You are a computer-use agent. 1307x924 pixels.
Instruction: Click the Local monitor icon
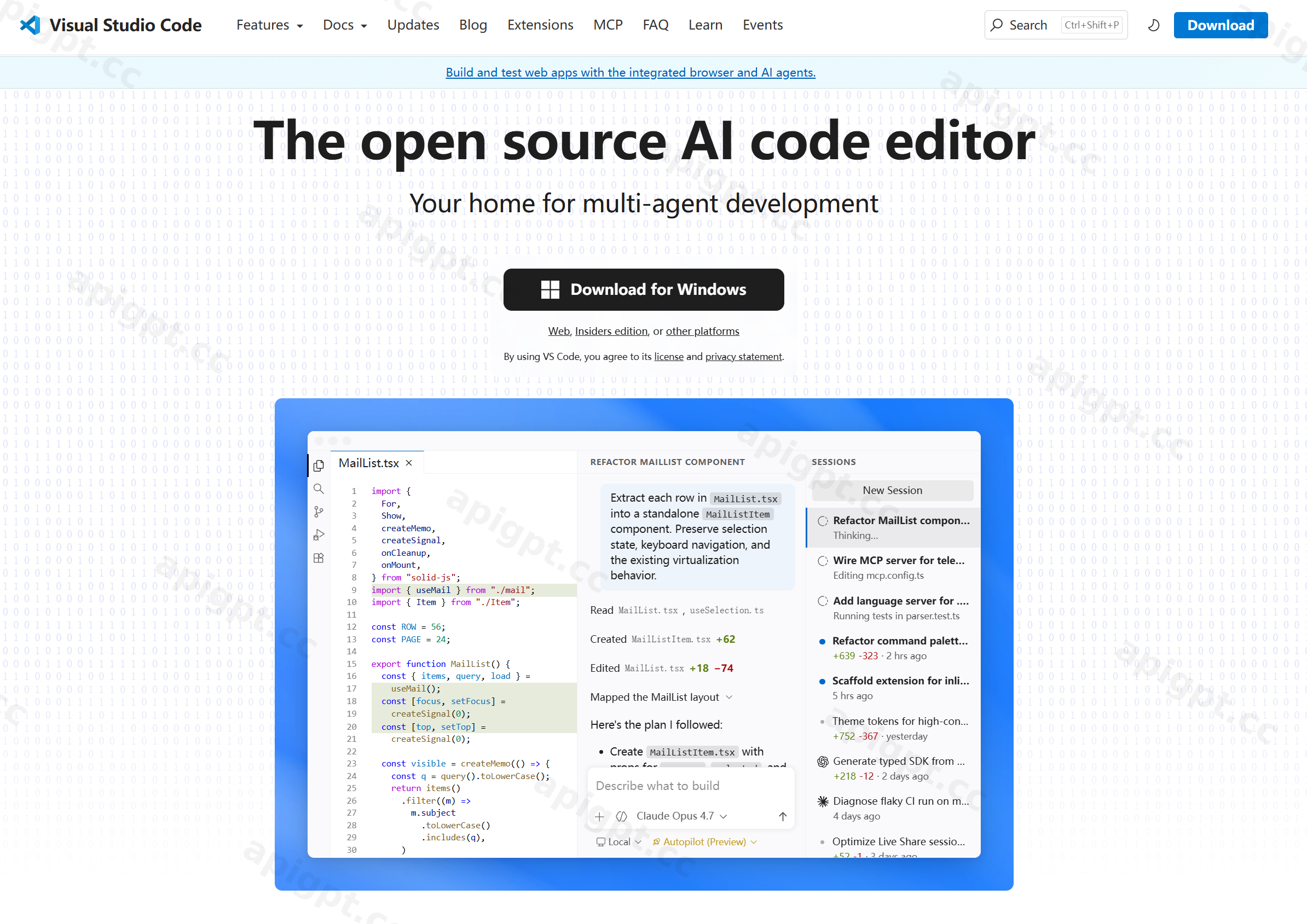[x=600, y=842]
